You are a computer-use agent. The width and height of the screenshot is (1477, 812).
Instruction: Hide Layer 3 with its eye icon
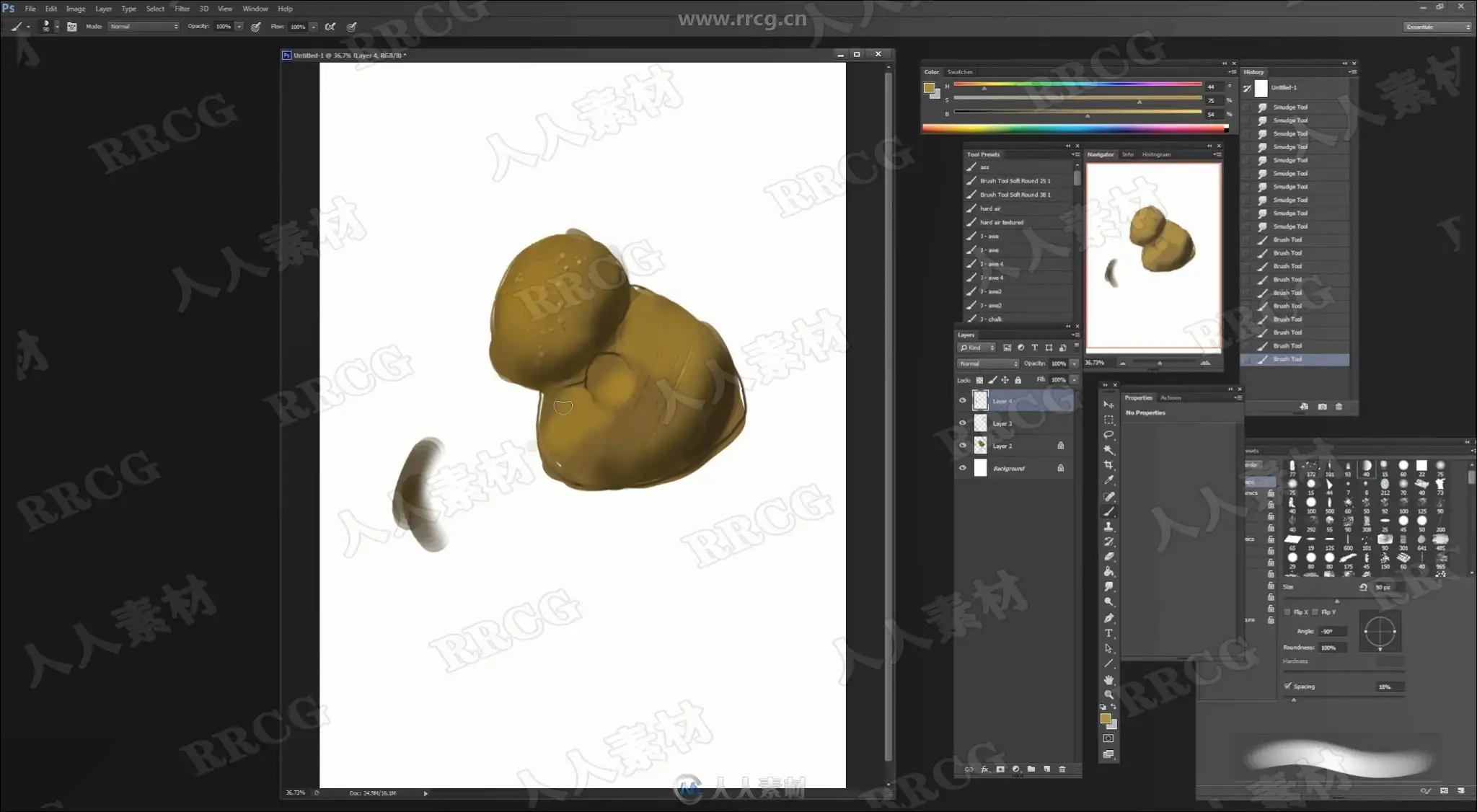click(x=962, y=423)
